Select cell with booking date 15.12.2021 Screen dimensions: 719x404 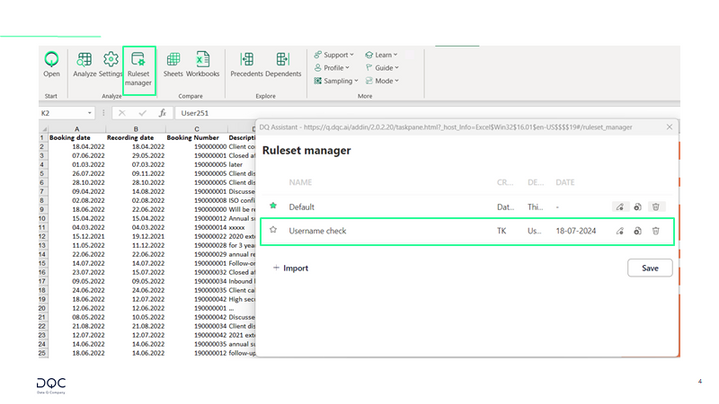pyautogui.click(x=77, y=236)
